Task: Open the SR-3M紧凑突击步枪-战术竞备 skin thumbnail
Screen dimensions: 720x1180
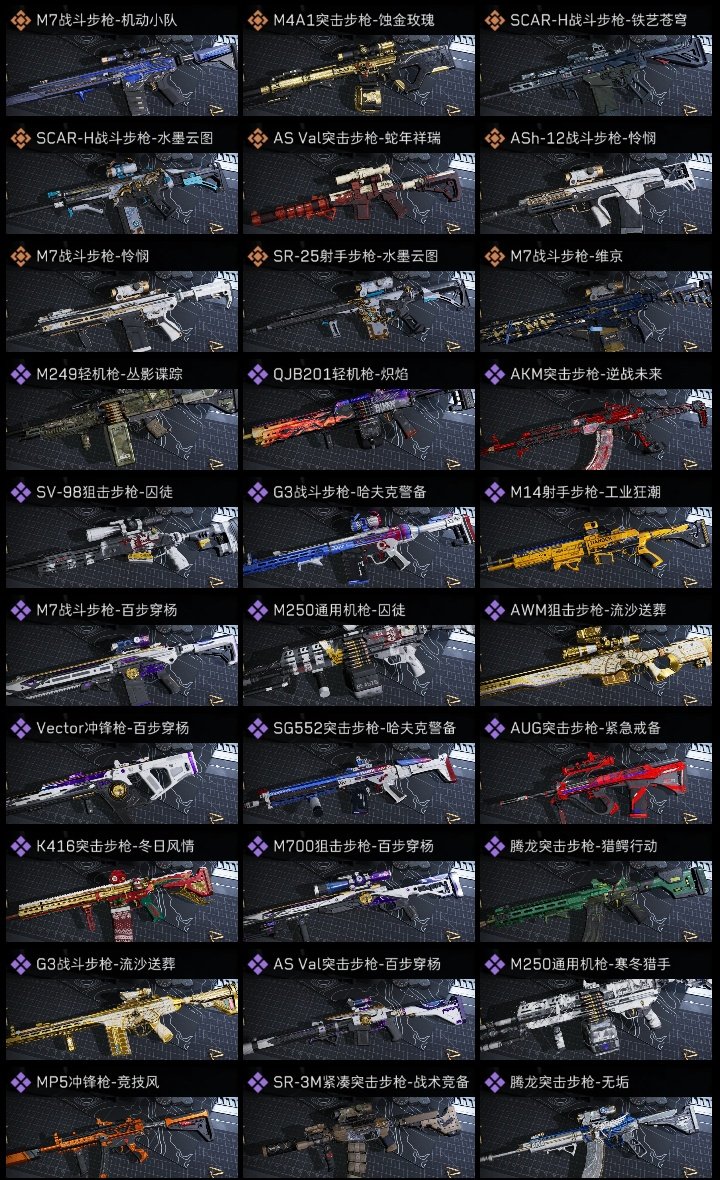Action: (359, 1137)
